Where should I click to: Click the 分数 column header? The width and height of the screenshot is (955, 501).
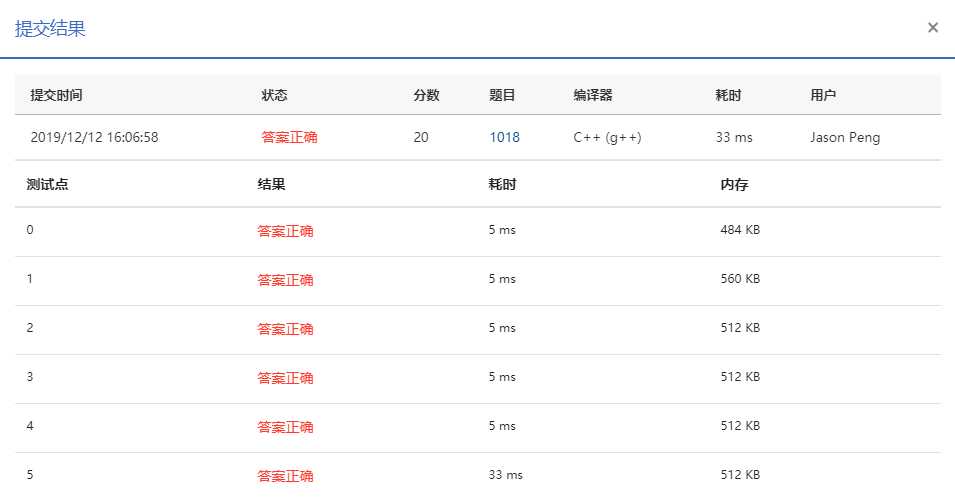pyautogui.click(x=426, y=95)
